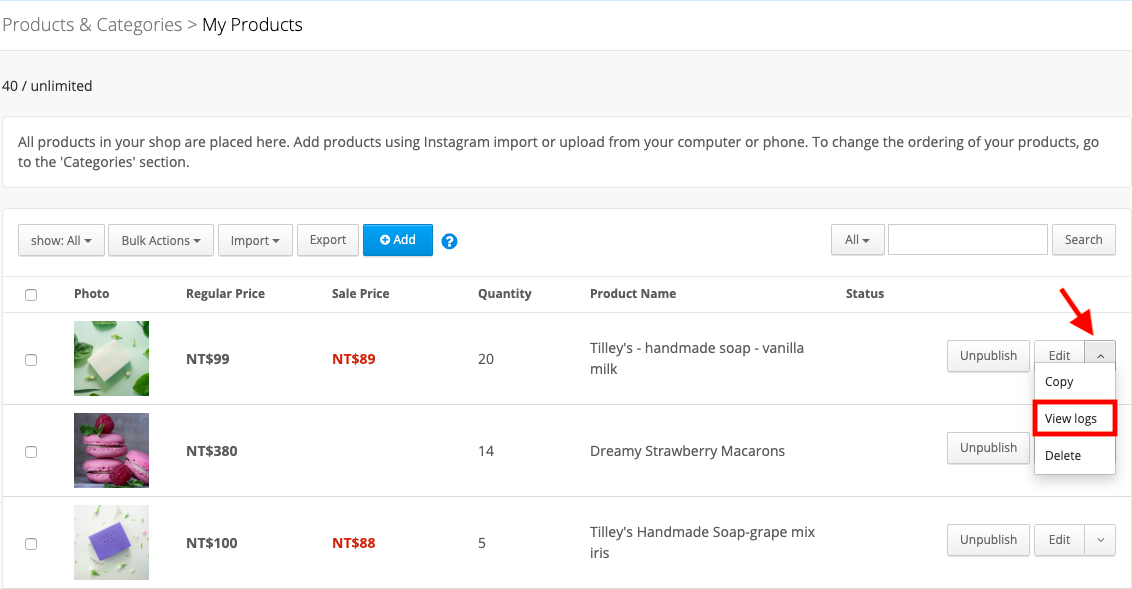
Task: Open the Import dropdown menu
Action: (x=255, y=240)
